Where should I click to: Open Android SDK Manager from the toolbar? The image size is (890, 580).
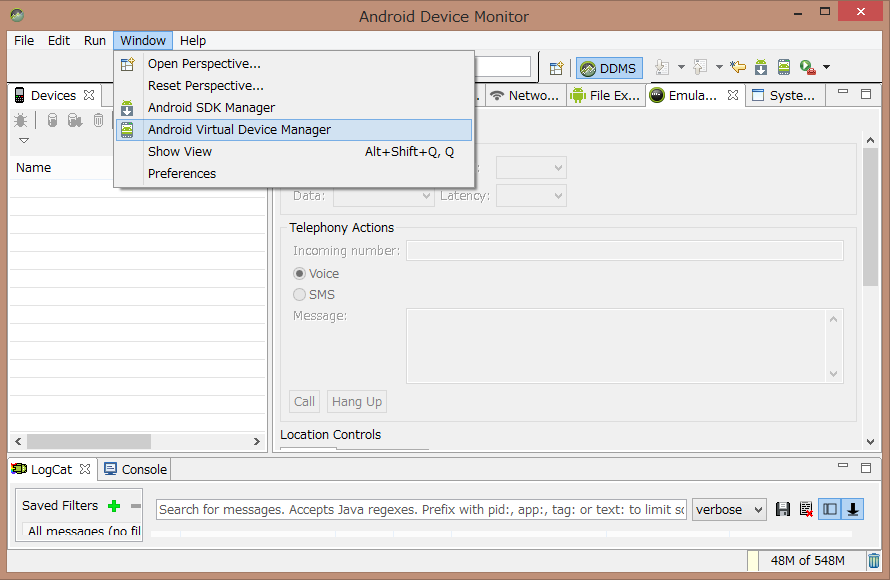pos(761,67)
